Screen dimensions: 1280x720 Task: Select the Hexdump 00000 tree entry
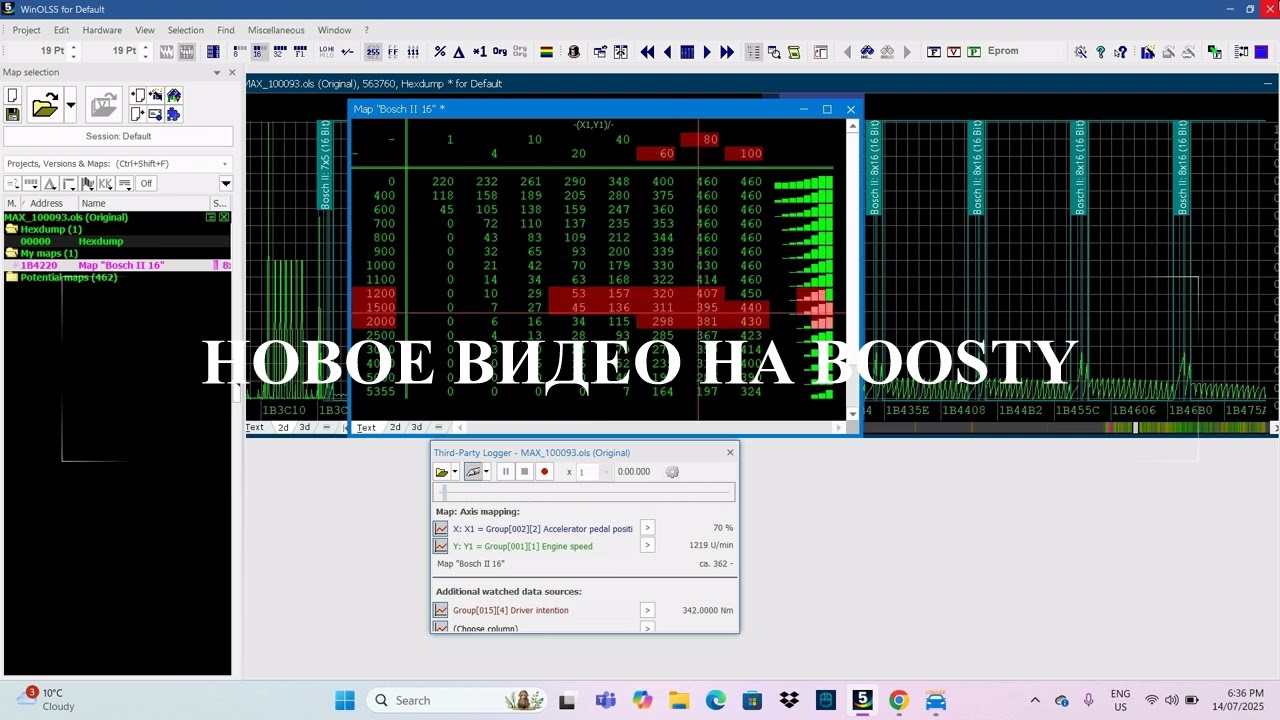(118, 241)
